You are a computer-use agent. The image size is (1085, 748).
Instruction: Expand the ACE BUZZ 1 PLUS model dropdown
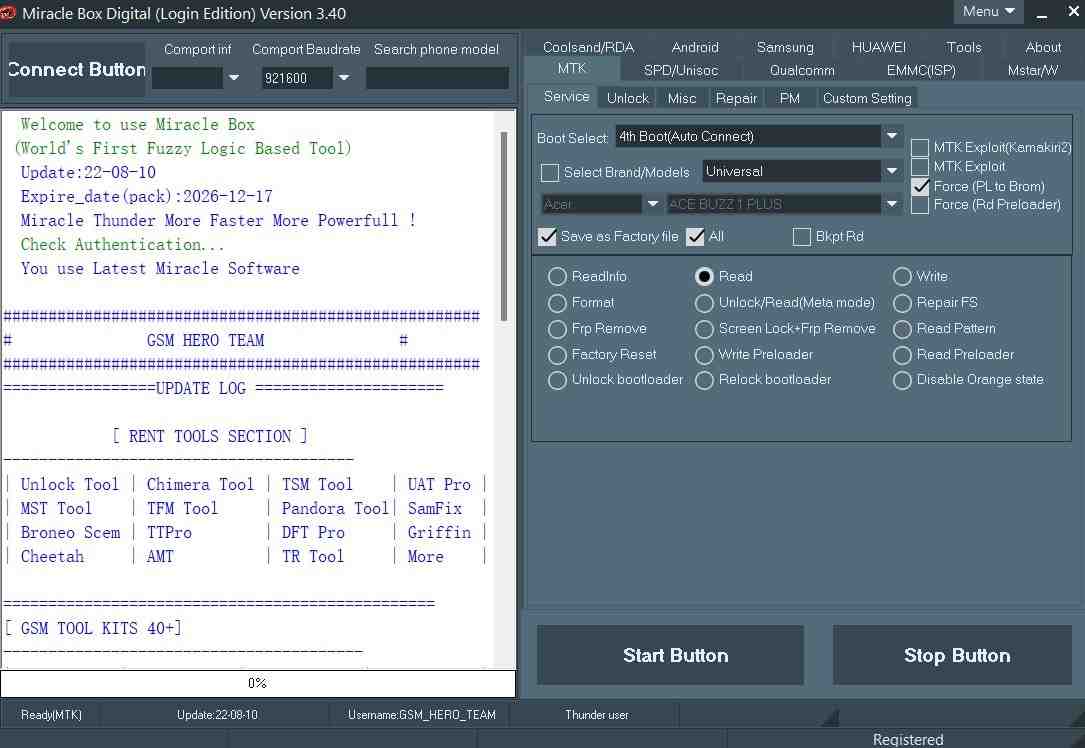(892, 204)
